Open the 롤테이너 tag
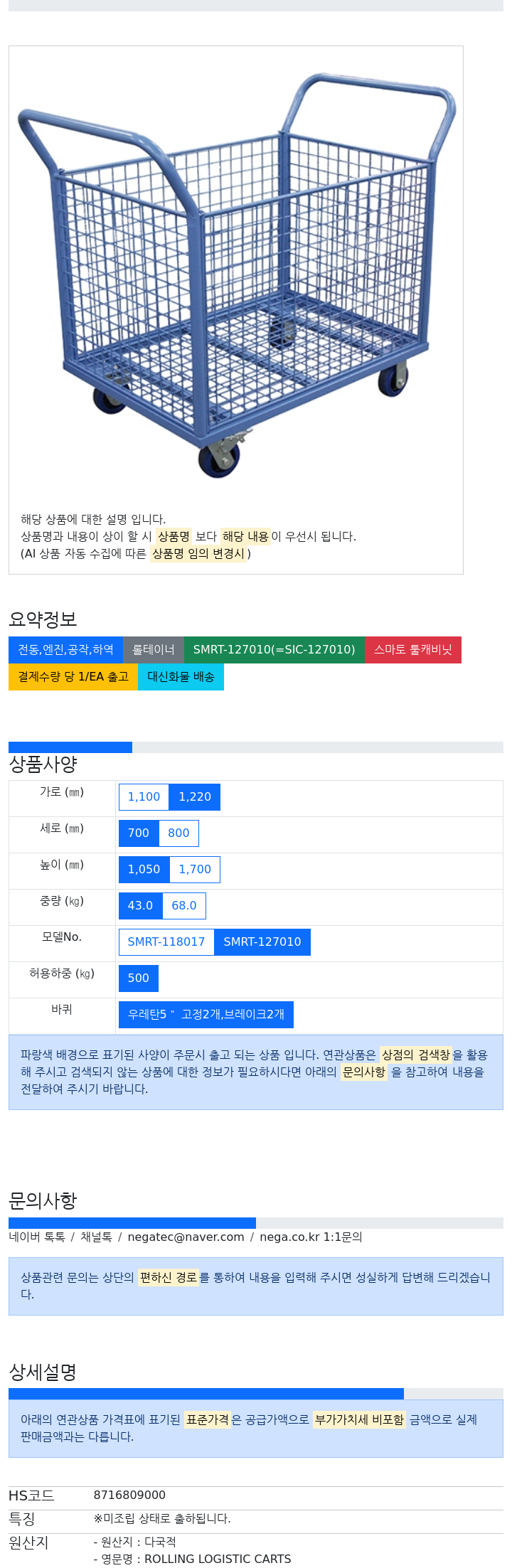Screen dimensions: 512x1568 (154, 650)
